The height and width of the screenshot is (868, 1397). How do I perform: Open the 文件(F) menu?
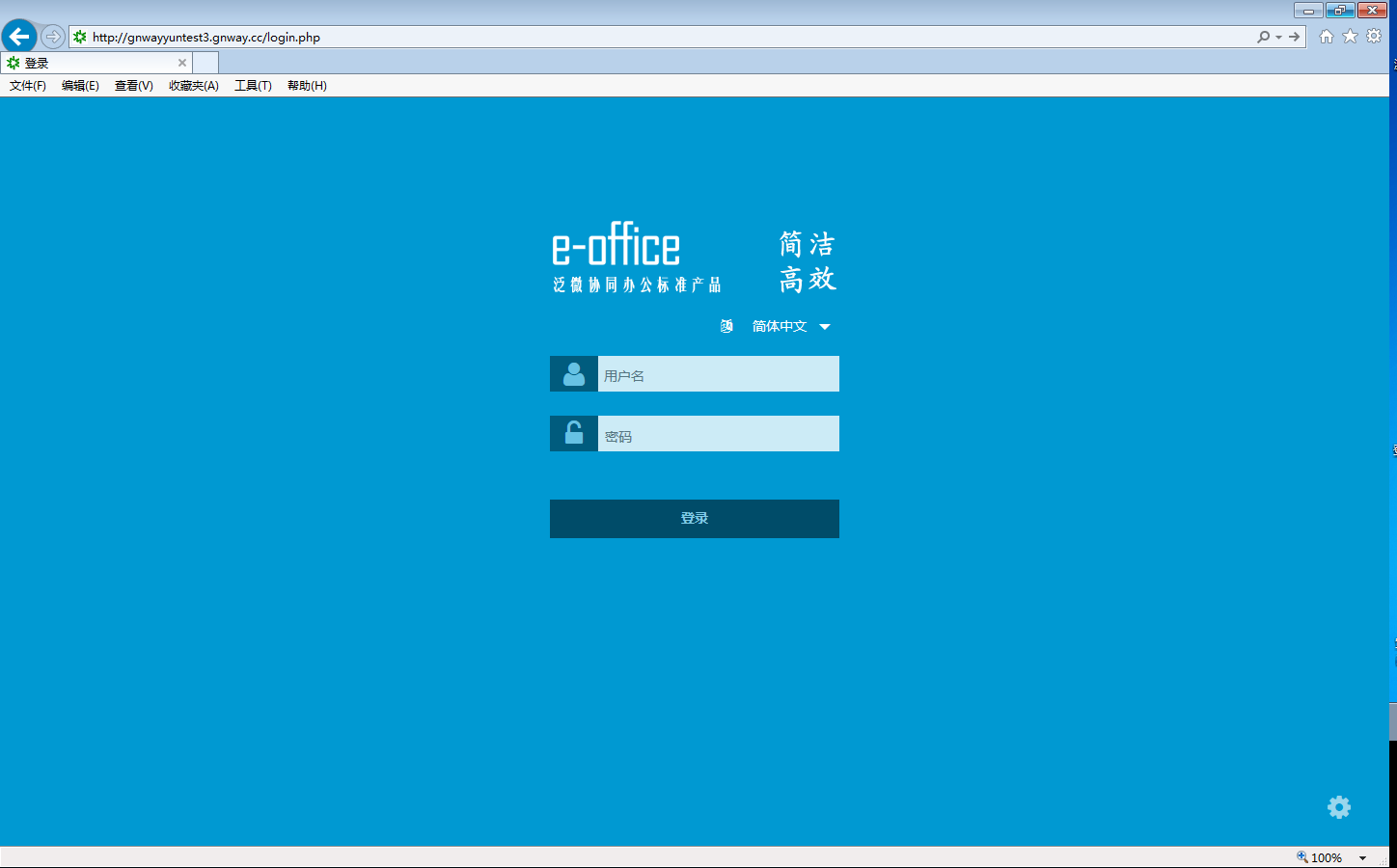click(x=28, y=86)
